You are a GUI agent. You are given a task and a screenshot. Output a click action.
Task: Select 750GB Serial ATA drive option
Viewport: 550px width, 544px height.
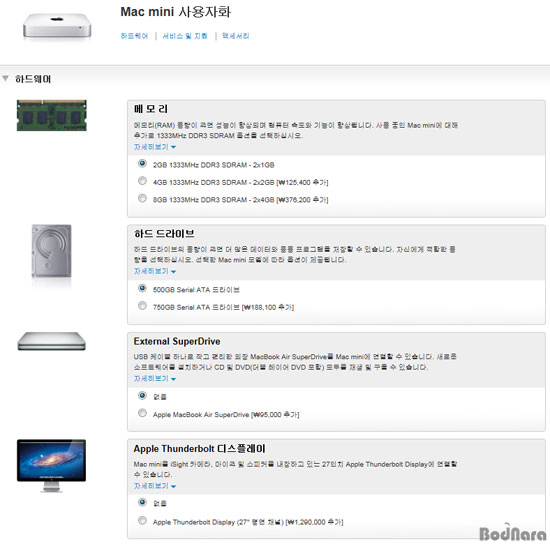tap(142, 306)
